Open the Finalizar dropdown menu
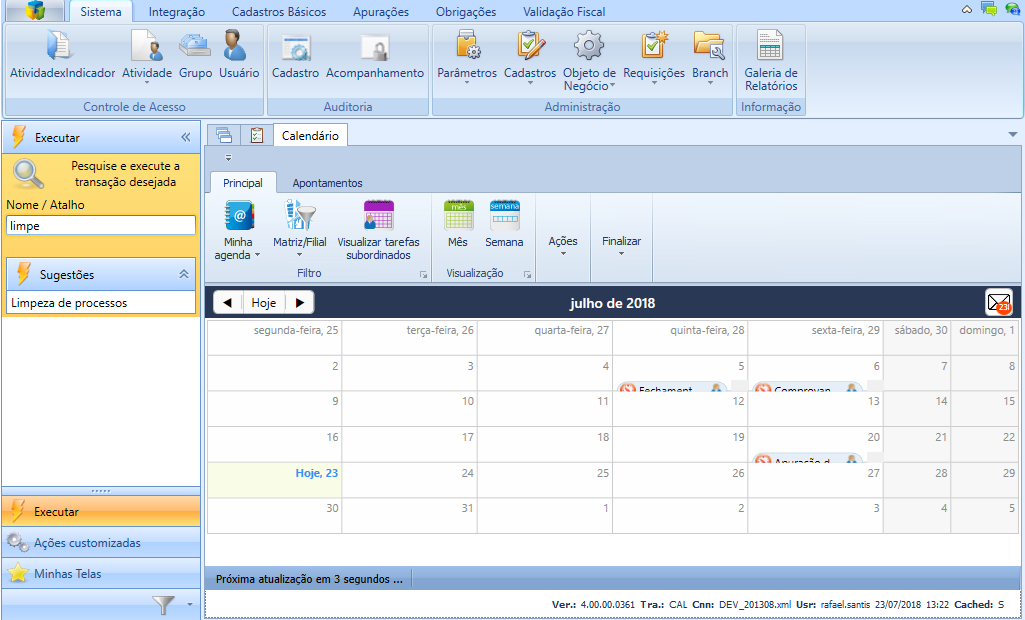 (x=621, y=246)
